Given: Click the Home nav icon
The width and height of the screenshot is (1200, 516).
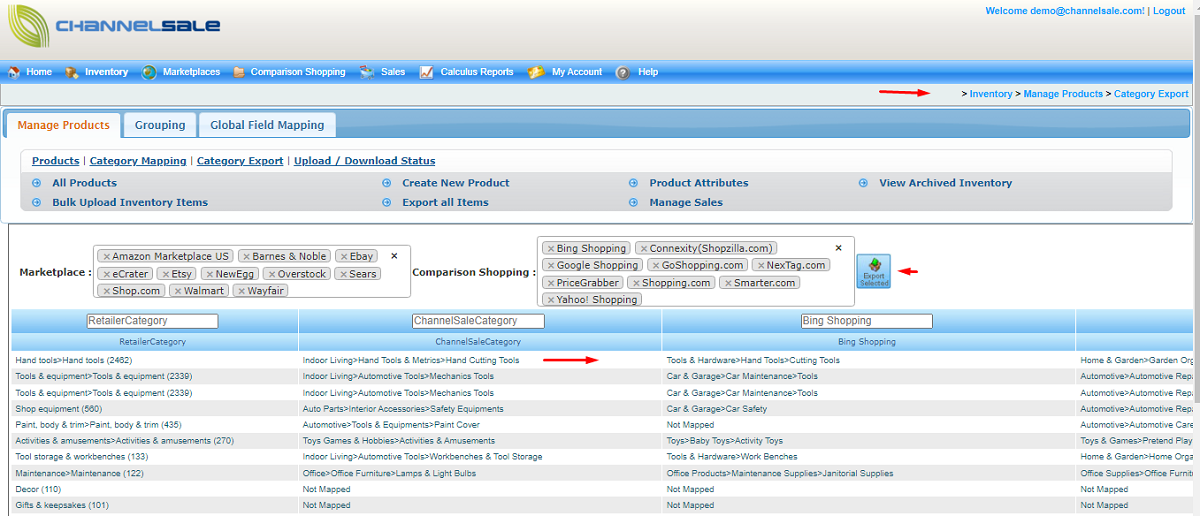Looking at the screenshot, I should click(x=14, y=72).
